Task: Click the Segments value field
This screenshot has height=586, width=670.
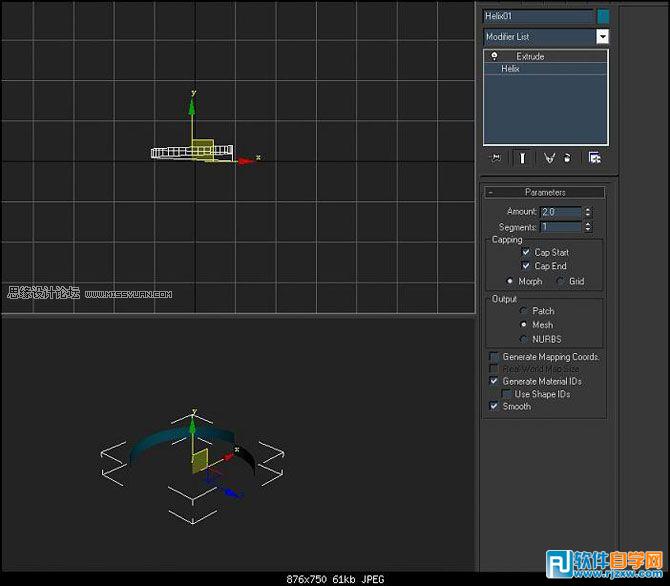Action: (561, 227)
